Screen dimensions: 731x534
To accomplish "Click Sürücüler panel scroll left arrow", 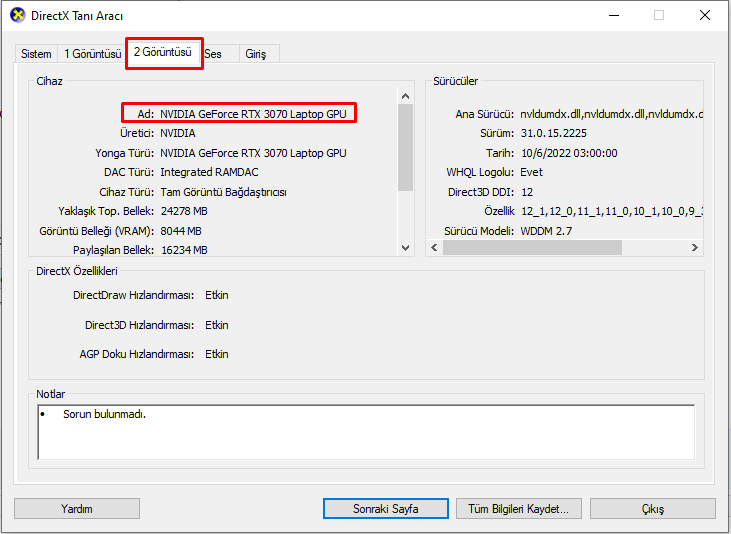I will click(434, 247).
